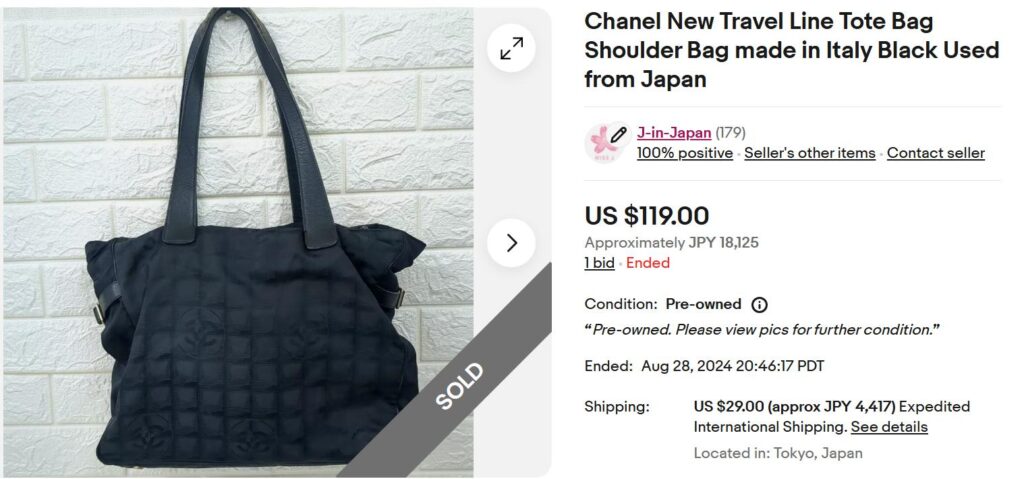Viewport: 1024px width, 479px height.
Task: View the 1 bid history link
Action: (600, 263)
